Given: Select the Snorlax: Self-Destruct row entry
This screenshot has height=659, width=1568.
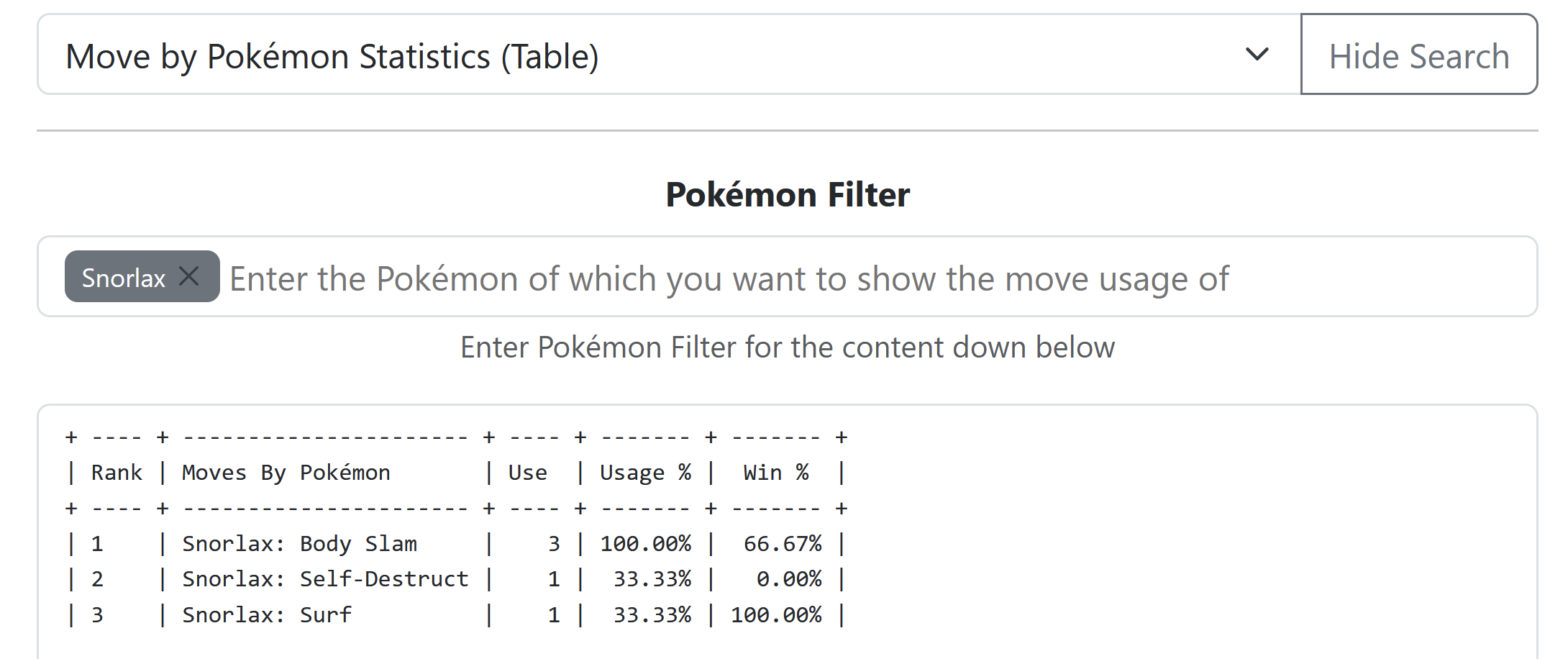Looking at the screenshot, I should click(325, 579).
